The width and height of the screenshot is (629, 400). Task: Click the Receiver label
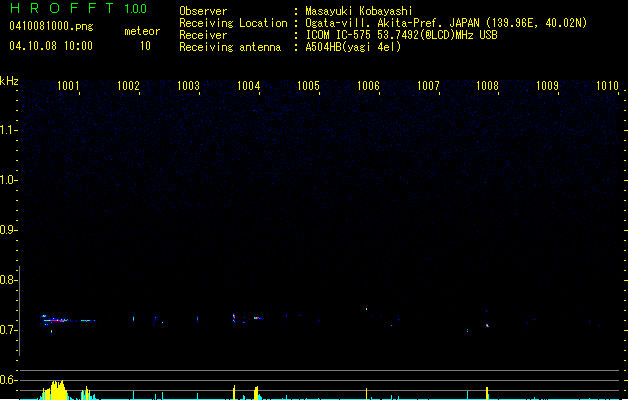[203, 35]
